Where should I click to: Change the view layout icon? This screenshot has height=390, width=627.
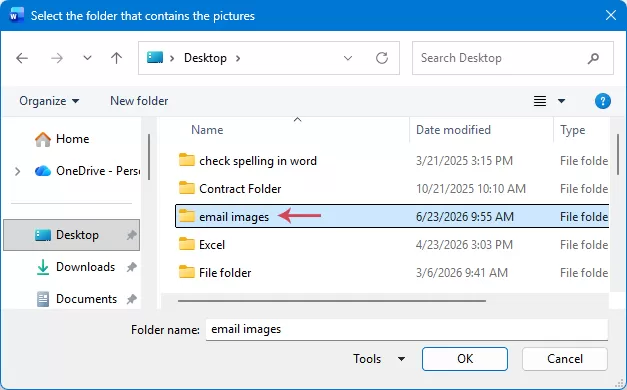540,101
